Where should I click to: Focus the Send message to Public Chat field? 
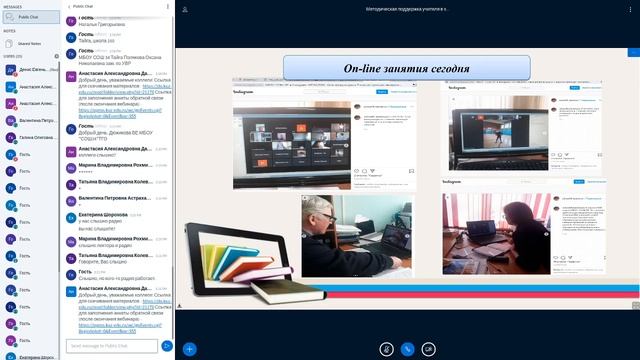112,346
